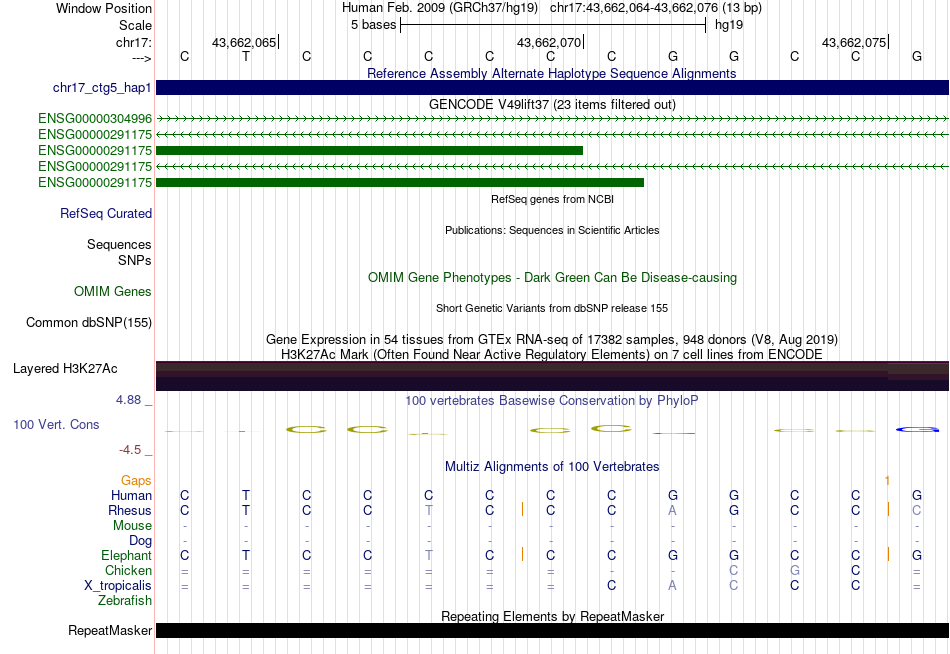
Task: Click the Rhesus species row label
Action: (x=130, y=510)
